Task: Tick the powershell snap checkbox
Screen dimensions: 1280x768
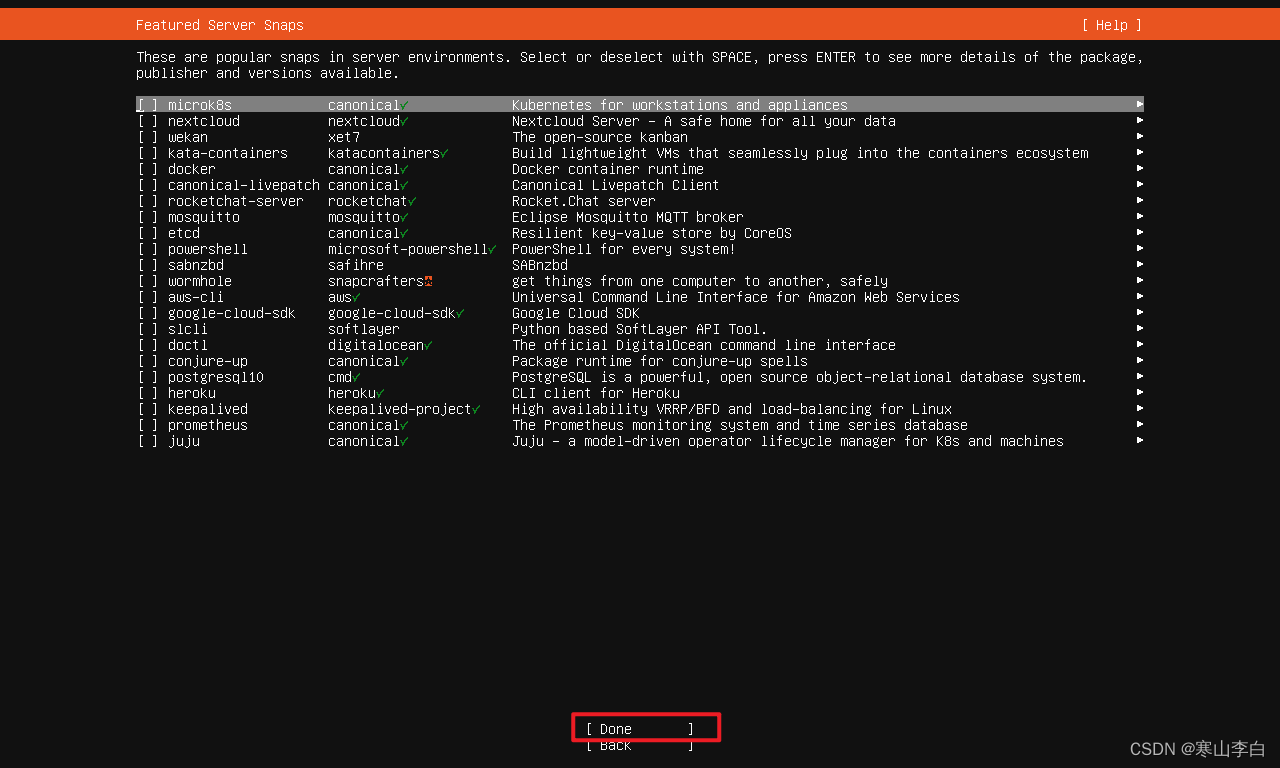Action: [148, 249]
